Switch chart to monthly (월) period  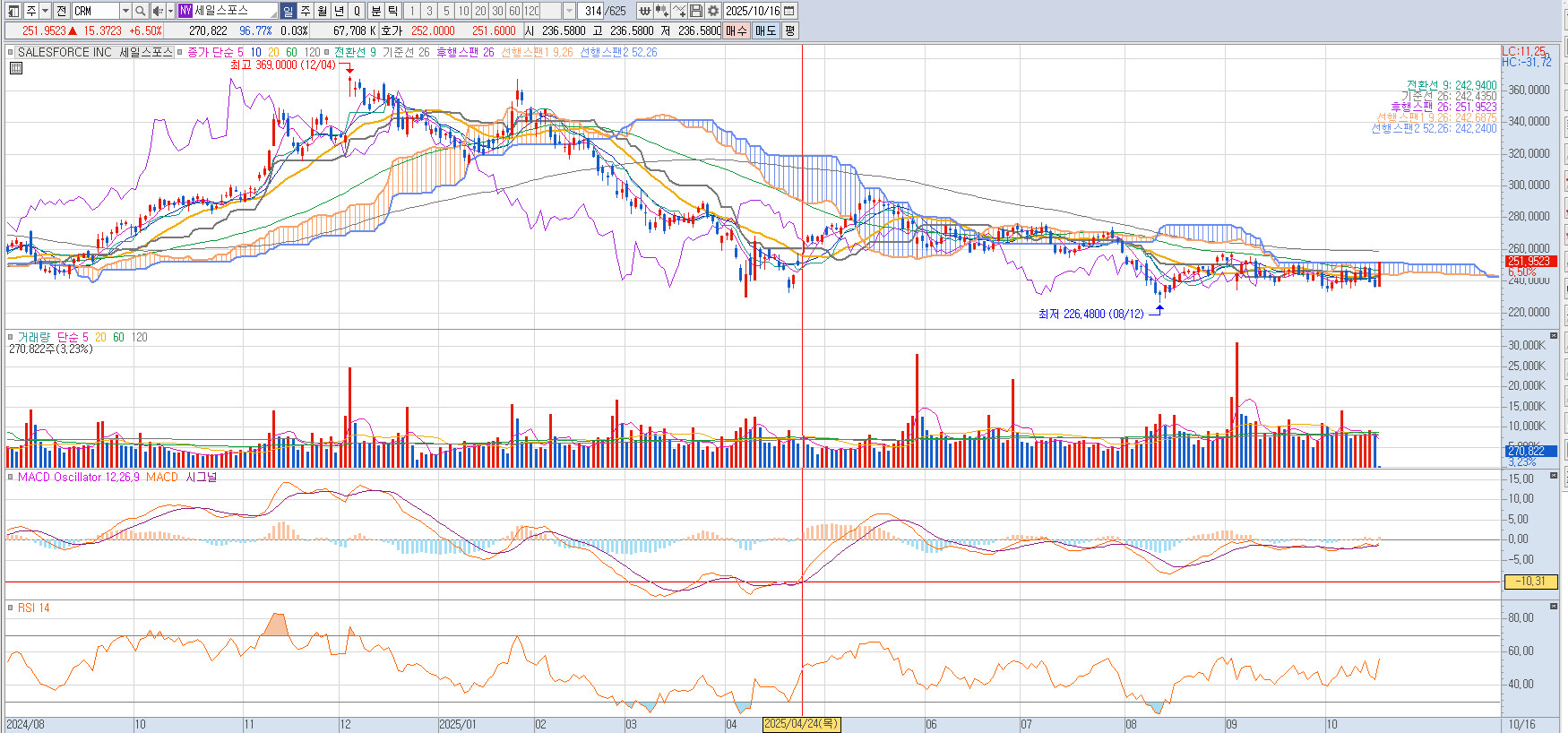[322, 11]
